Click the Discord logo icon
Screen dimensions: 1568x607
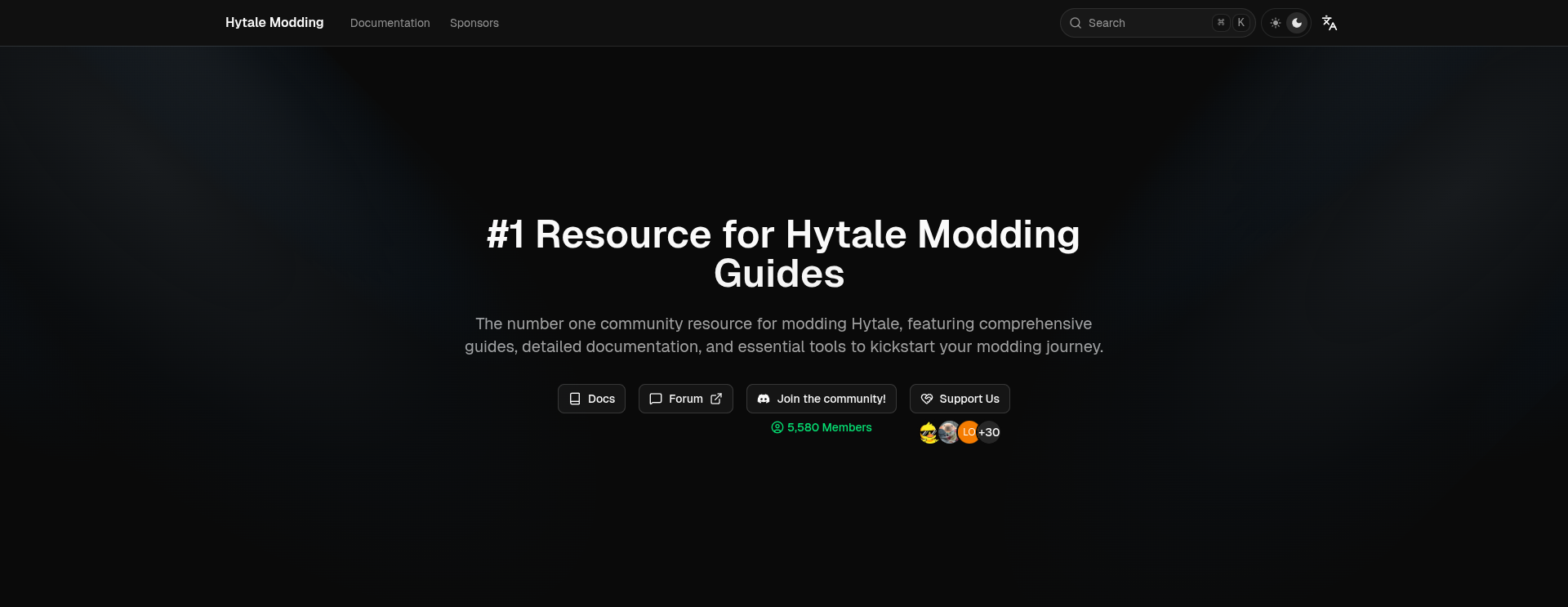[x=764, y=399]
